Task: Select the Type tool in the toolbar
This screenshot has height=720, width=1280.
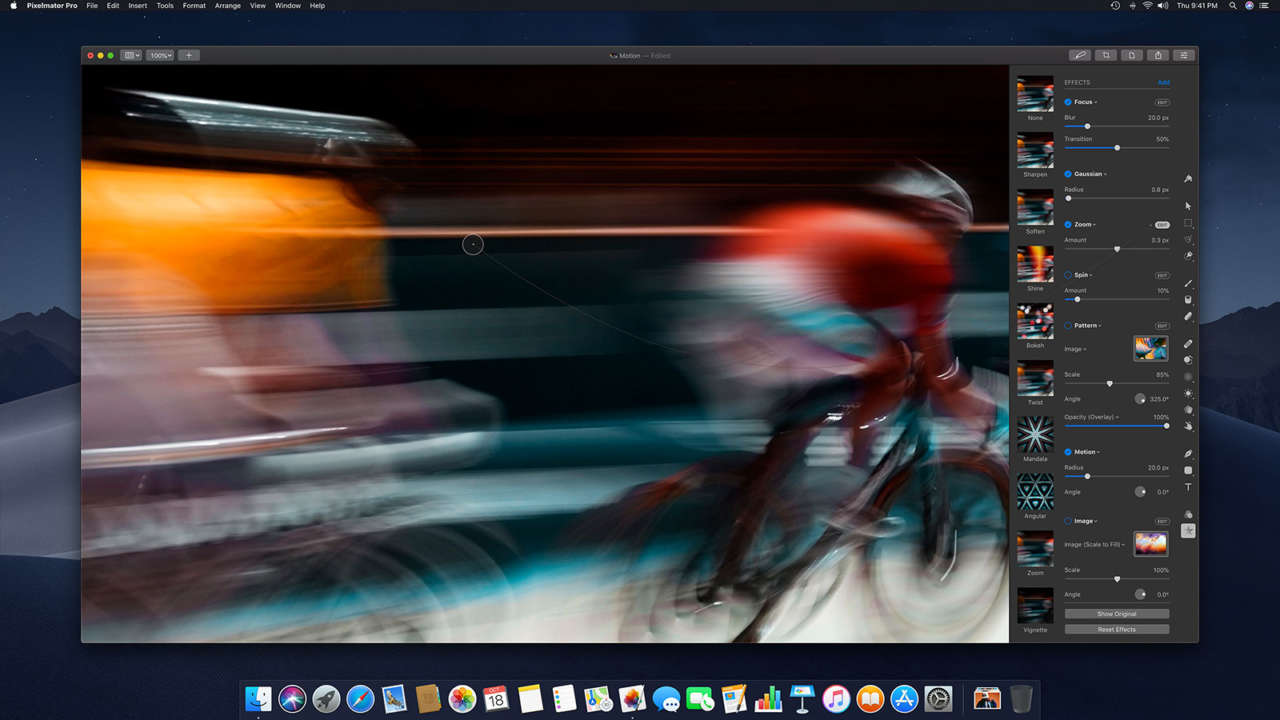Action: [1188, 488]
